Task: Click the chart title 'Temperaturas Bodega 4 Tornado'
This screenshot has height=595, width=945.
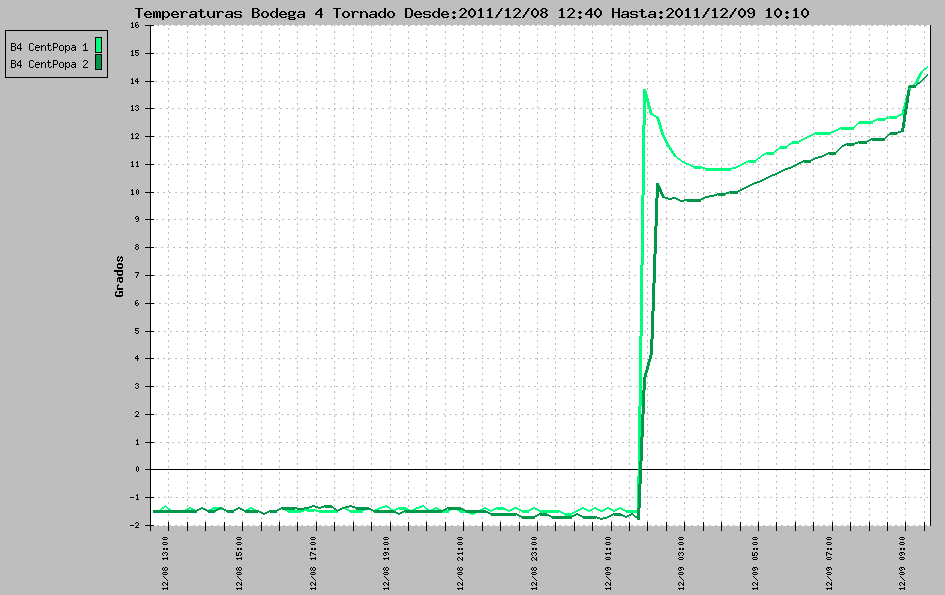Action: (x=265, y=13)
